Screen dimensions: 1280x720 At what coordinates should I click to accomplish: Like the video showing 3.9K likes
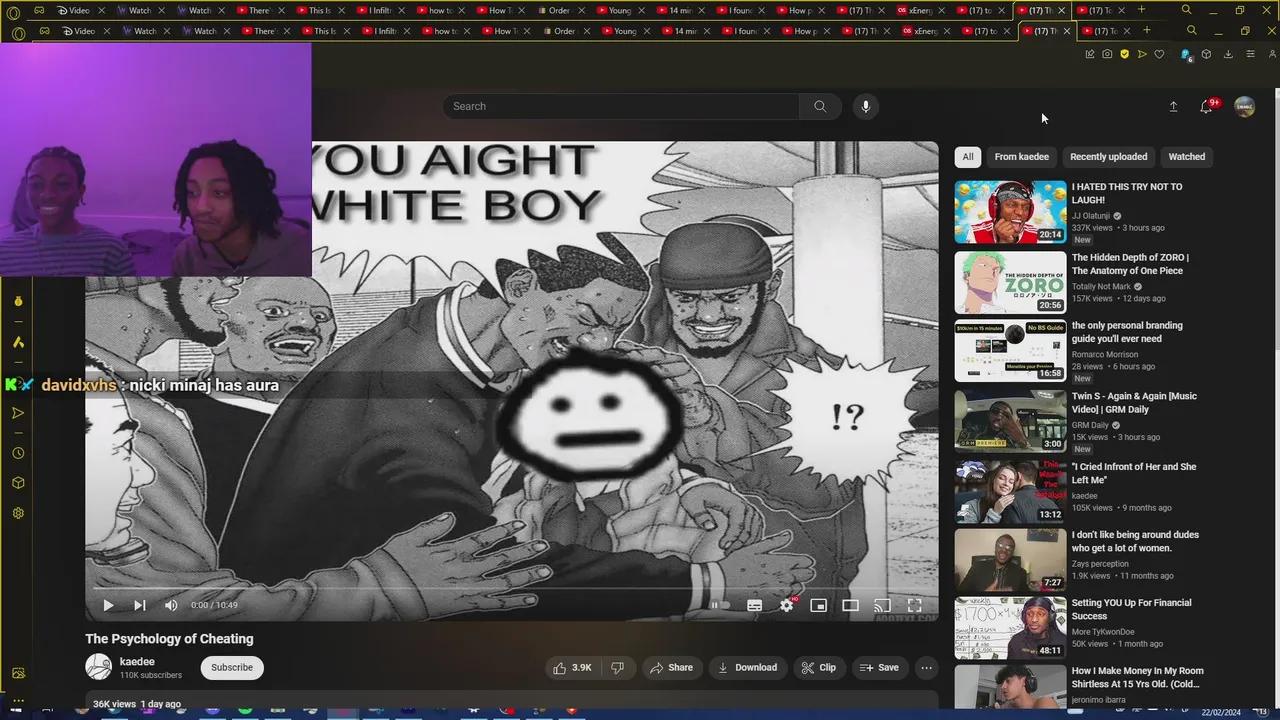click(572, 668)
